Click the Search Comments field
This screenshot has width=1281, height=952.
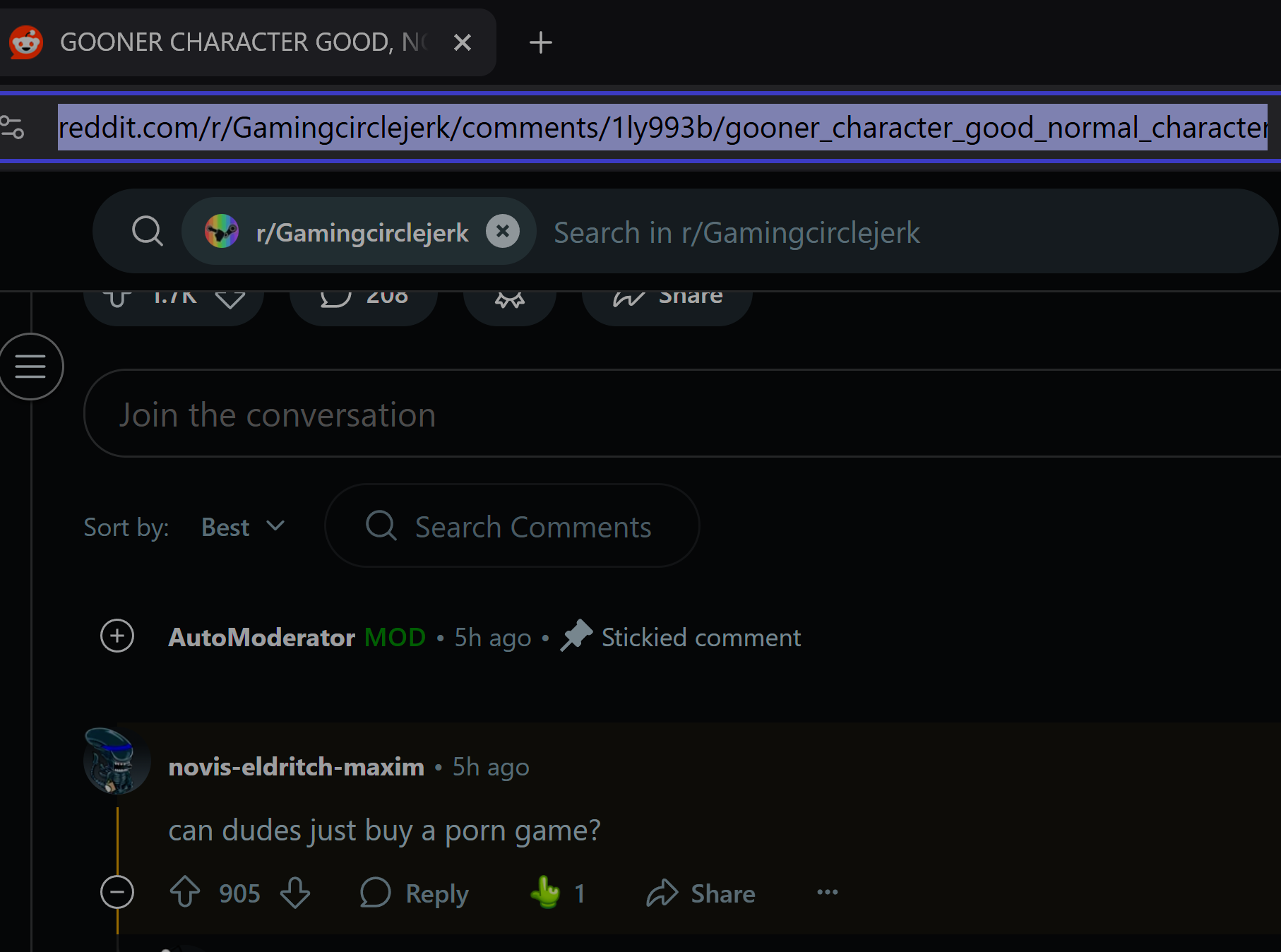[x=512, y=525]
